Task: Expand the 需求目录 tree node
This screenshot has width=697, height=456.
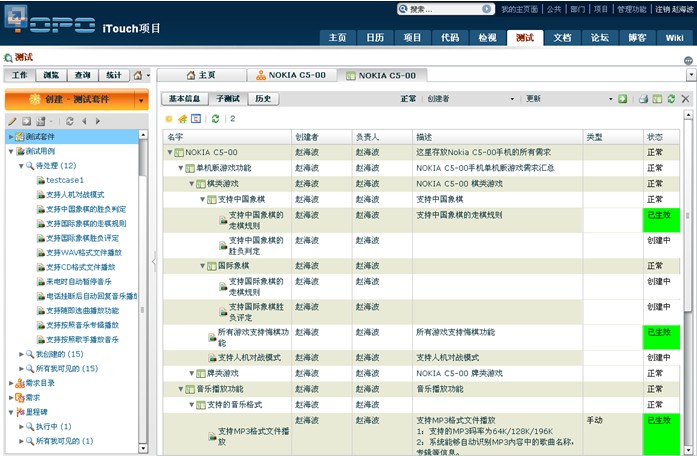Action: (x=11, y=383)
